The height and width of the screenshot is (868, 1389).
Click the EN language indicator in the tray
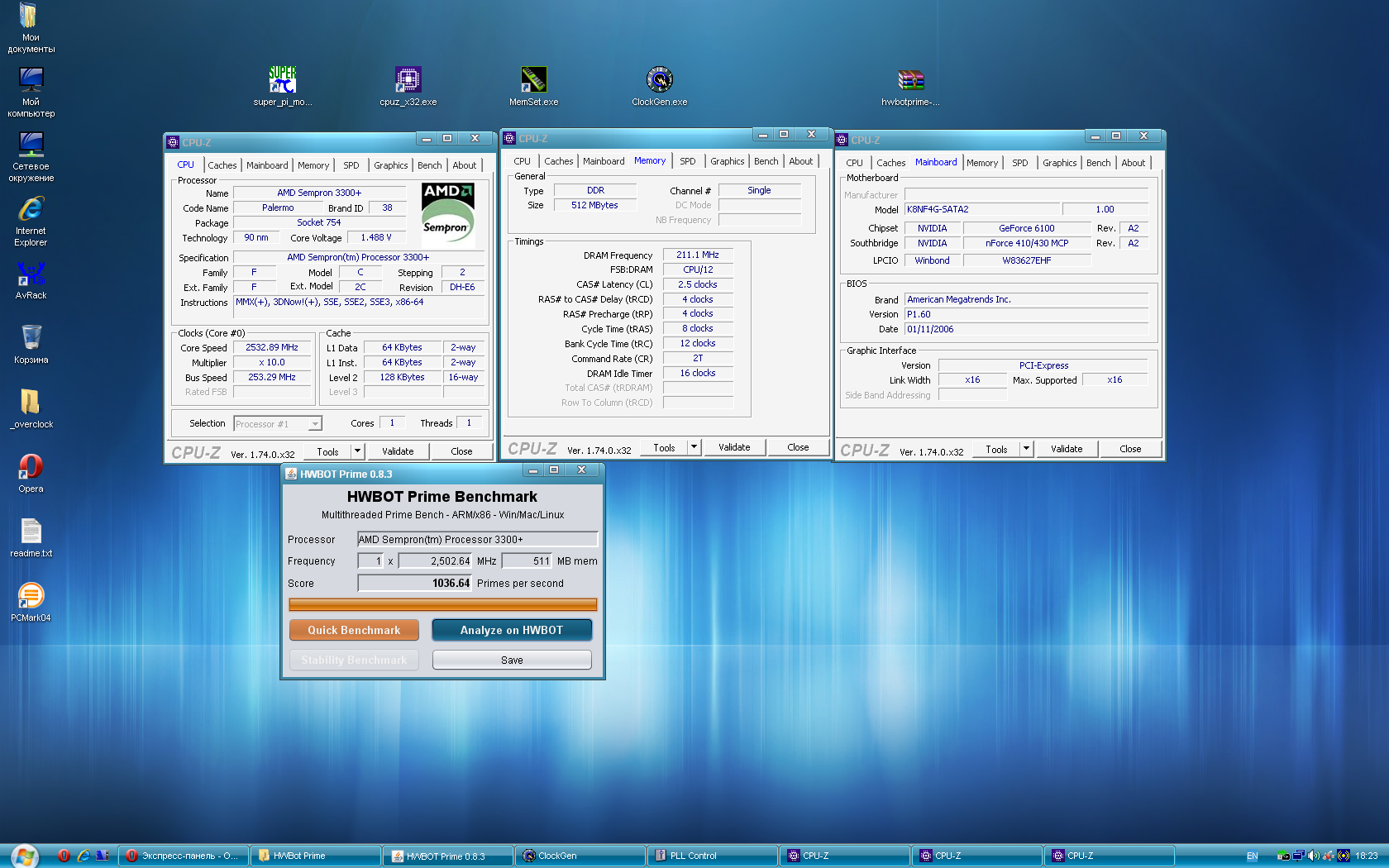tap(1253, 856)
